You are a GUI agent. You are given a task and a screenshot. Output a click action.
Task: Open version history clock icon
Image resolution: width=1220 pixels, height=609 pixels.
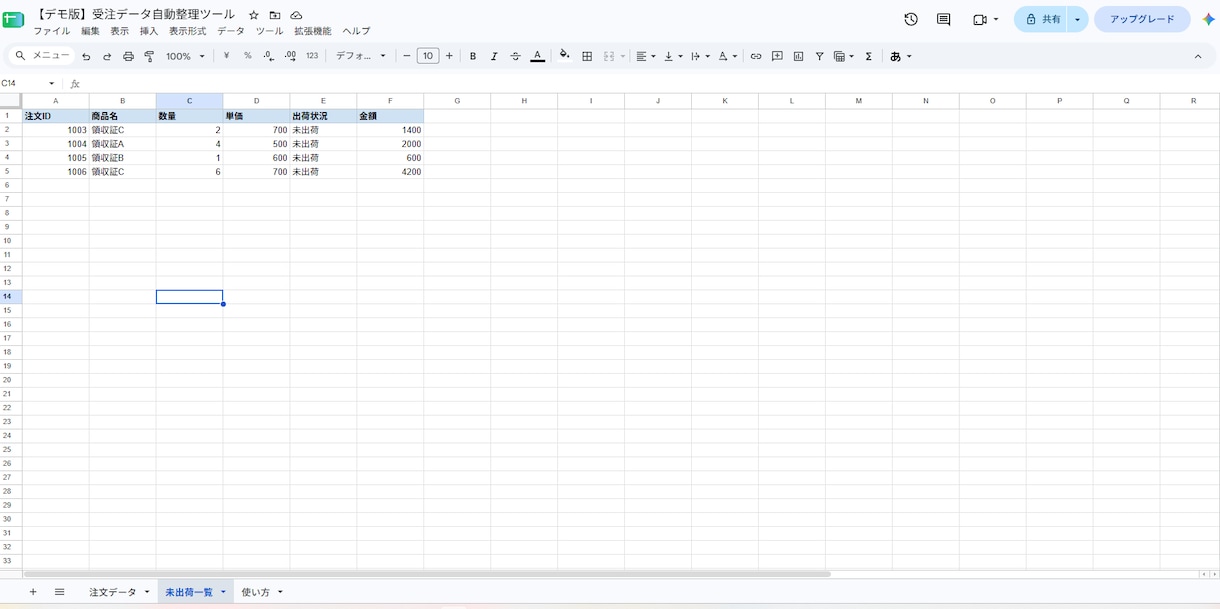[911, 19]
